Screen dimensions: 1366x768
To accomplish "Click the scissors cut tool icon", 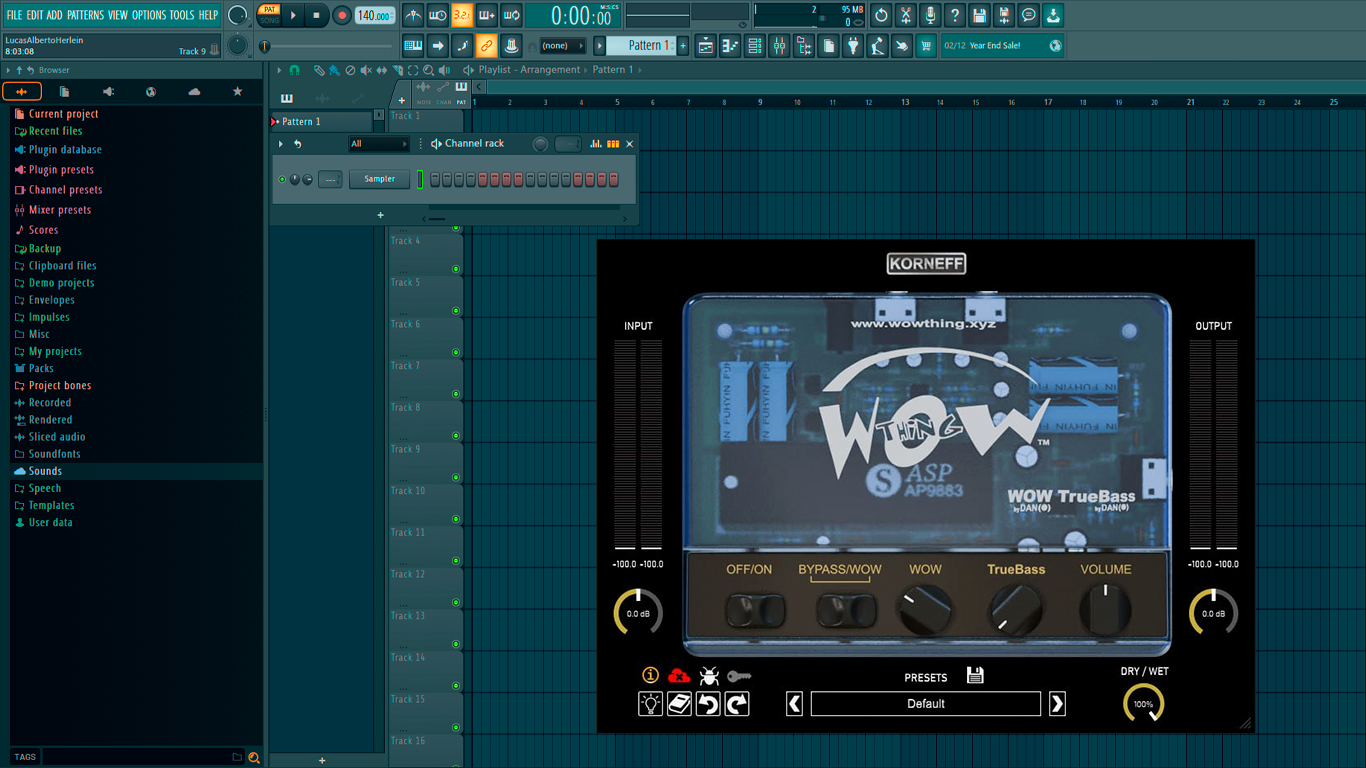I will coord(905,15).
